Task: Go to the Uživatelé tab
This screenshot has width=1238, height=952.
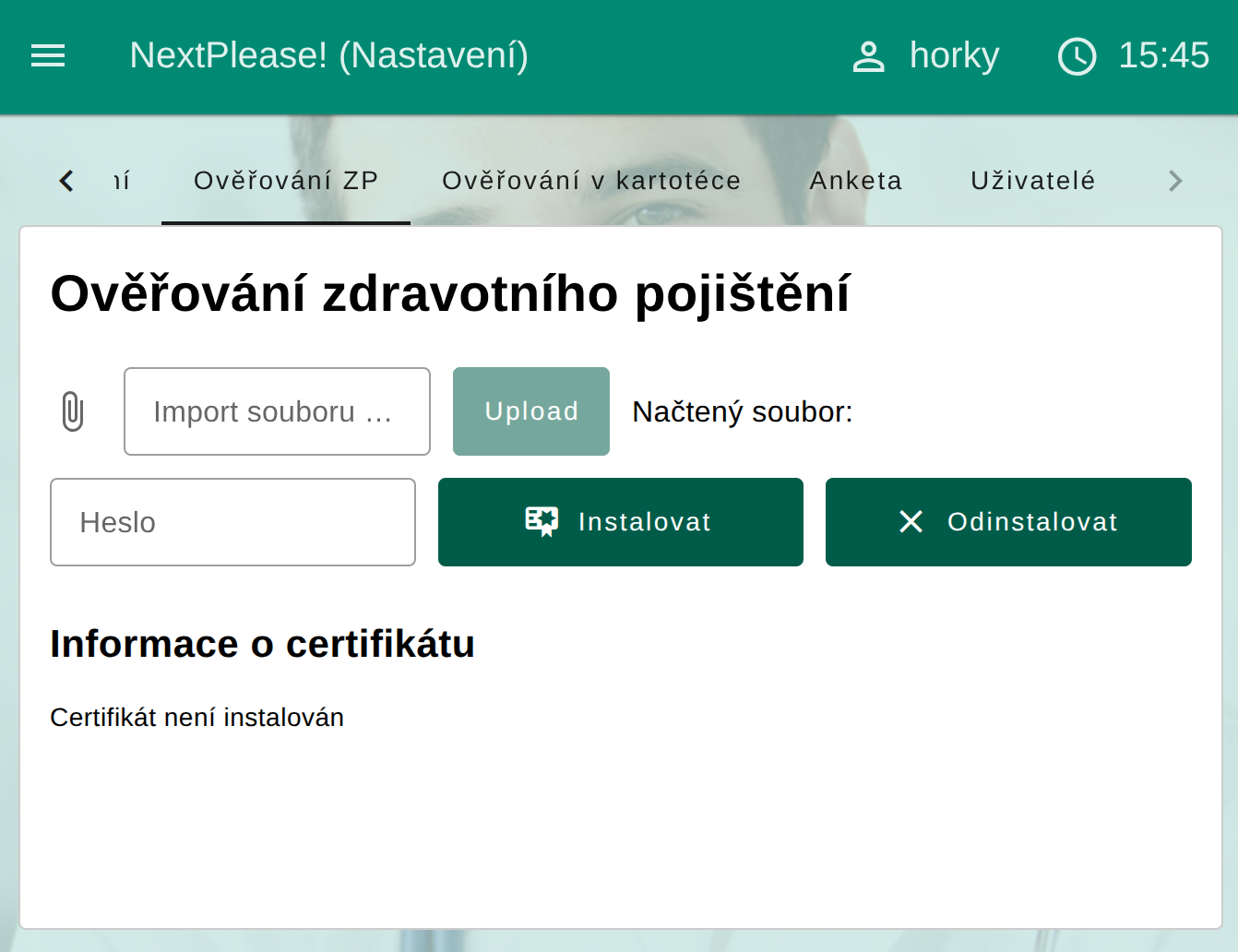Action: click(x=1033, y=181)
